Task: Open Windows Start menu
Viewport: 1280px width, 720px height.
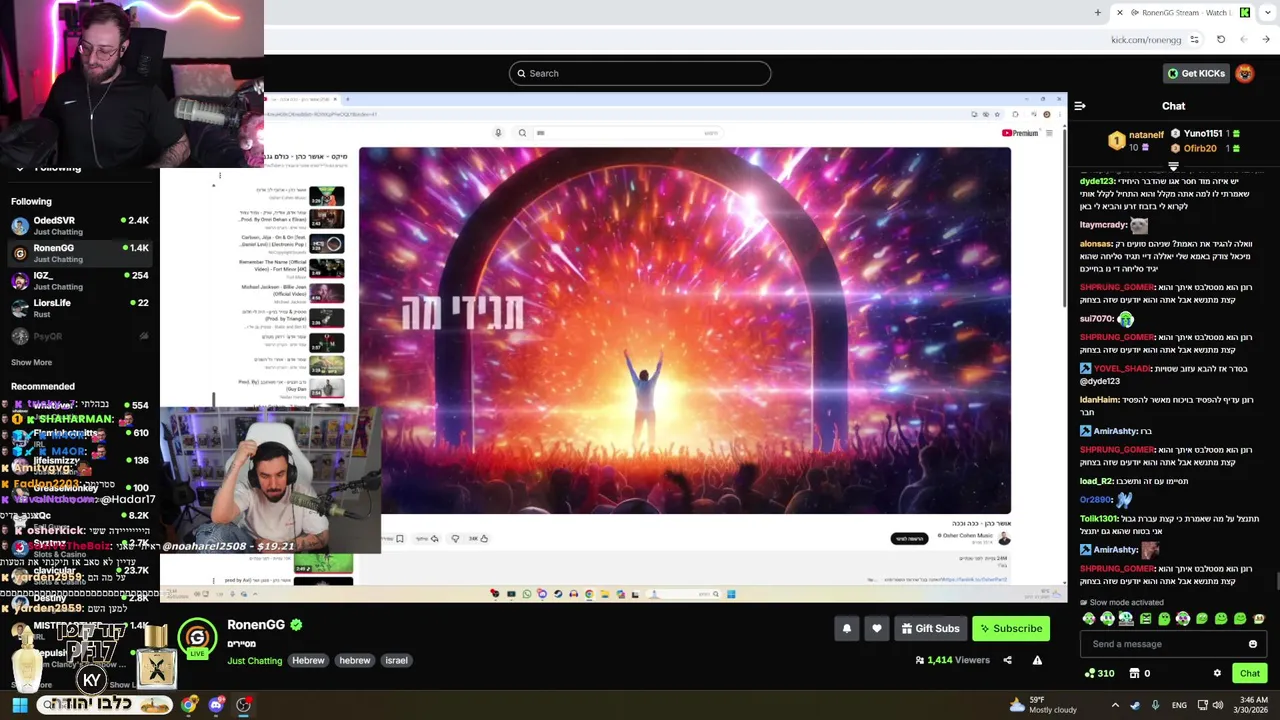Action: tap(20, 705)
